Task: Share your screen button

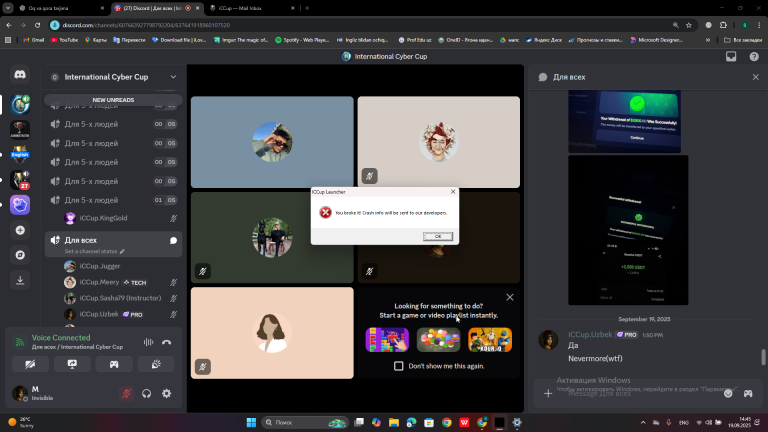Action: click(72, 364)
